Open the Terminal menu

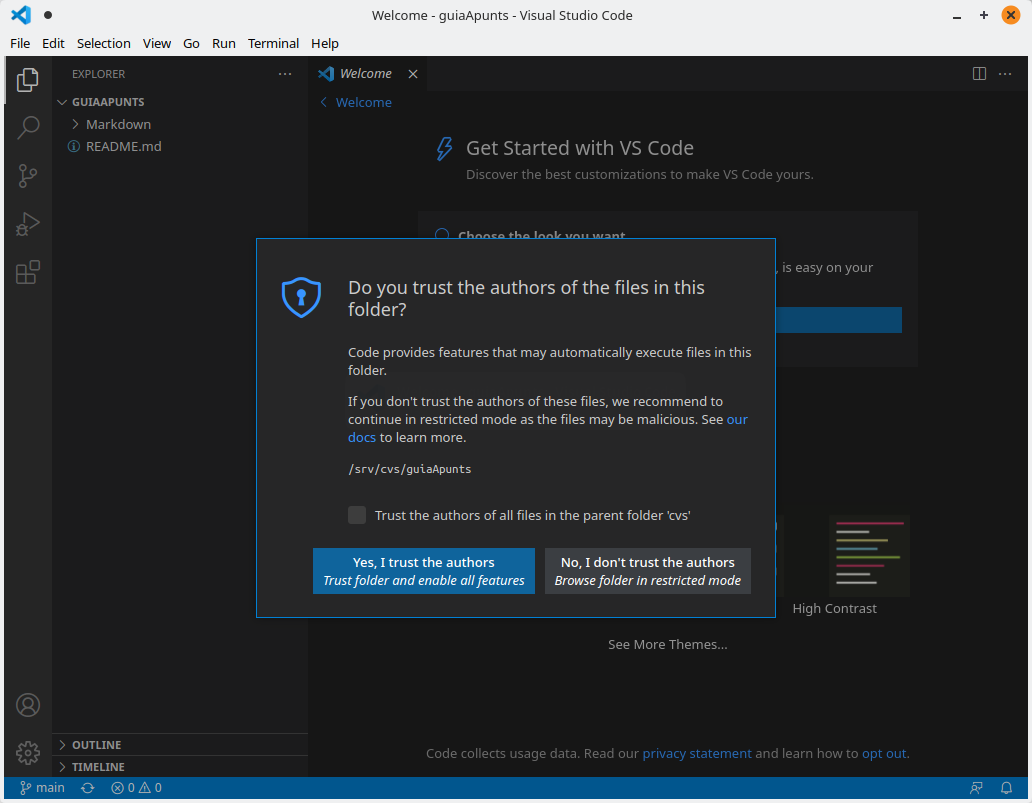click(x=273, y=43)
